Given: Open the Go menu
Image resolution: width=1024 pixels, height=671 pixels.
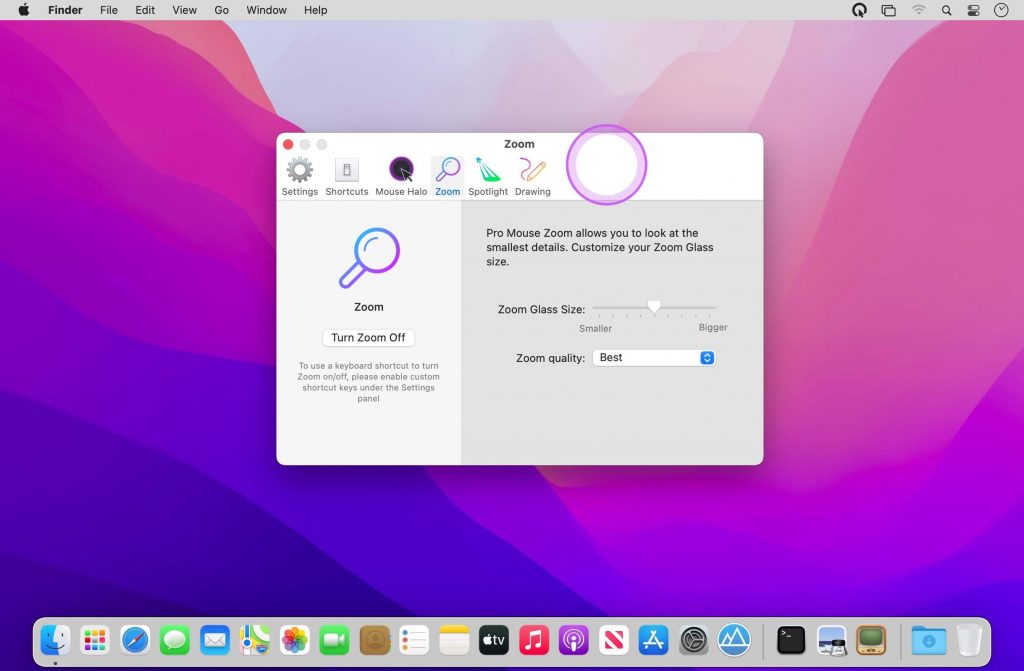Looking at the screenshot, I should pos(221,10).
